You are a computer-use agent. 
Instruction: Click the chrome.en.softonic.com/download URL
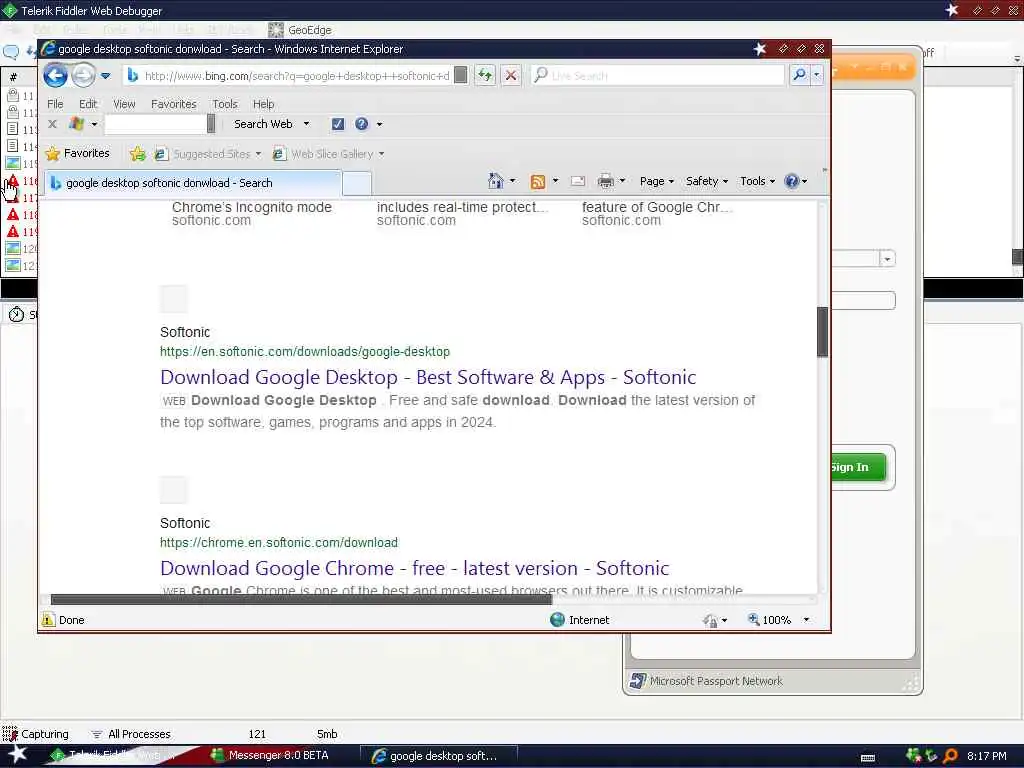coord(279,542)
